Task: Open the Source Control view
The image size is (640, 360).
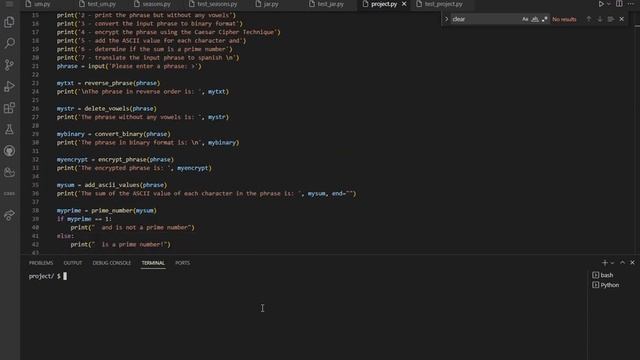Action: tap(9, 64)
